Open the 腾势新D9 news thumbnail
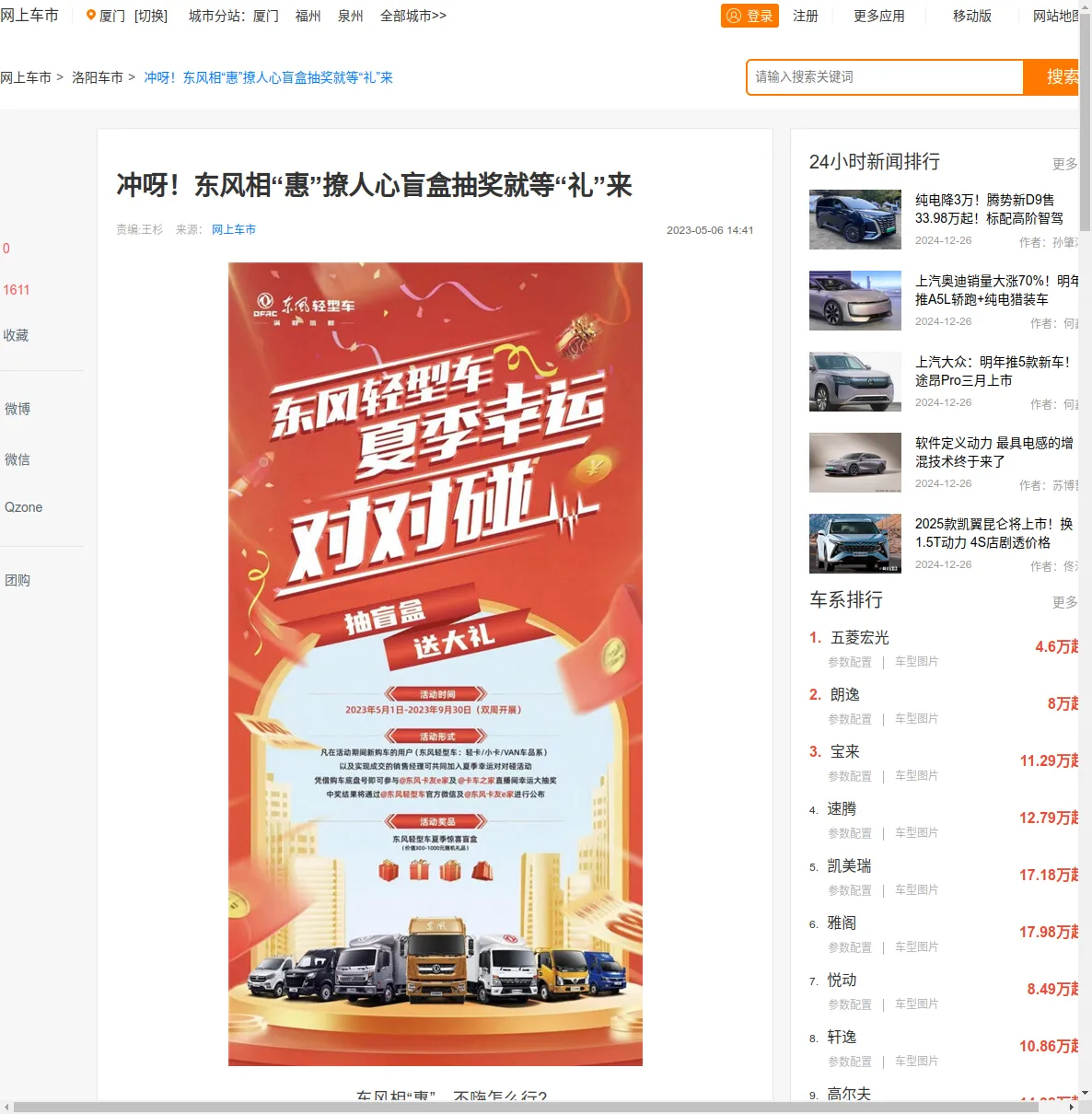The height and width of the screenshot is (1114, 1092). click(x=855, y=219)
